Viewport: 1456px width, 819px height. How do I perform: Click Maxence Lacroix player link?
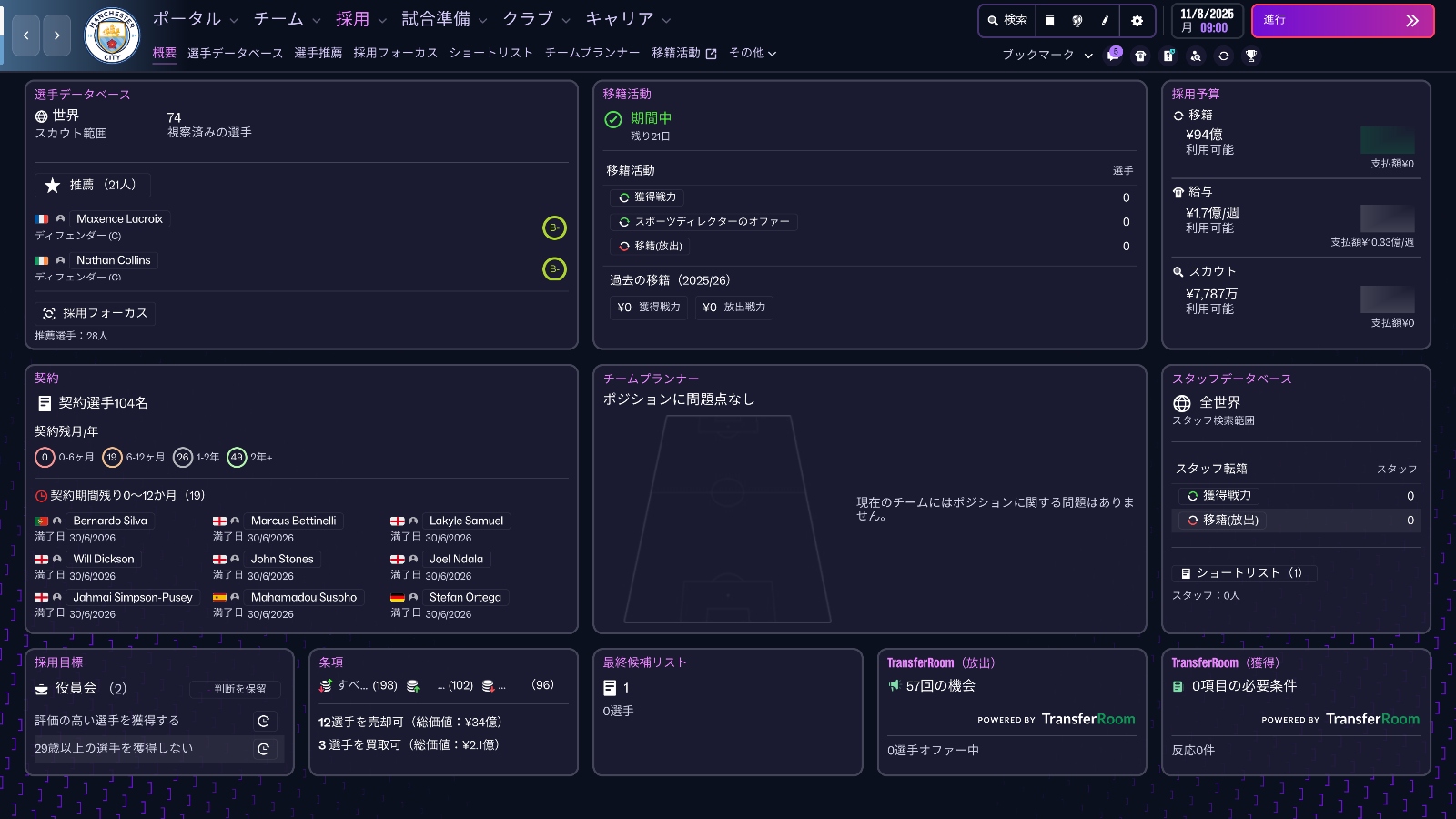119,218
